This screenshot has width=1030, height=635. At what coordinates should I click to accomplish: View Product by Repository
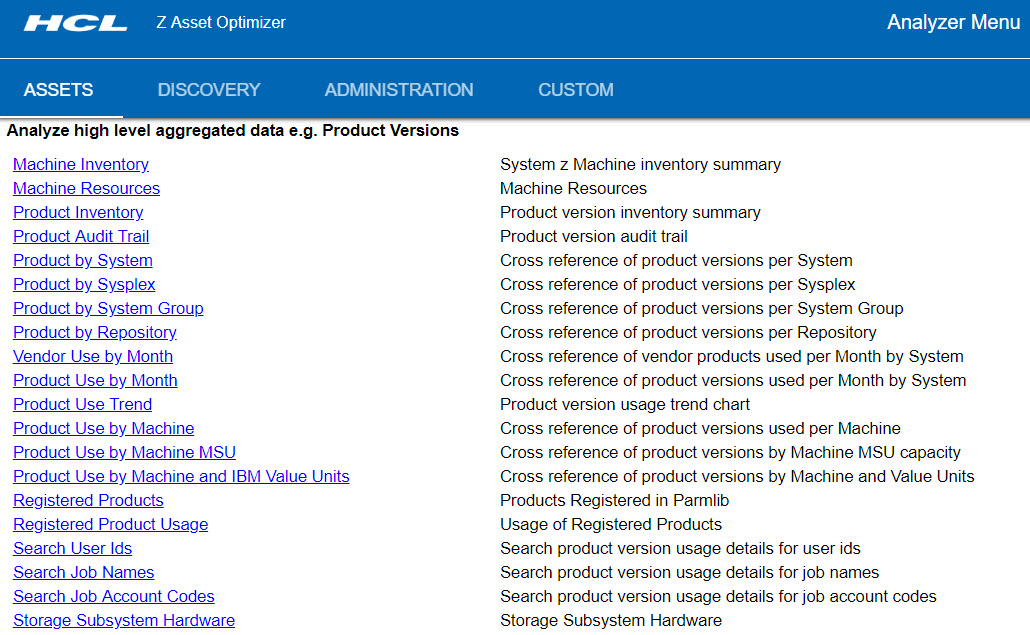click(x=94, y=332)
